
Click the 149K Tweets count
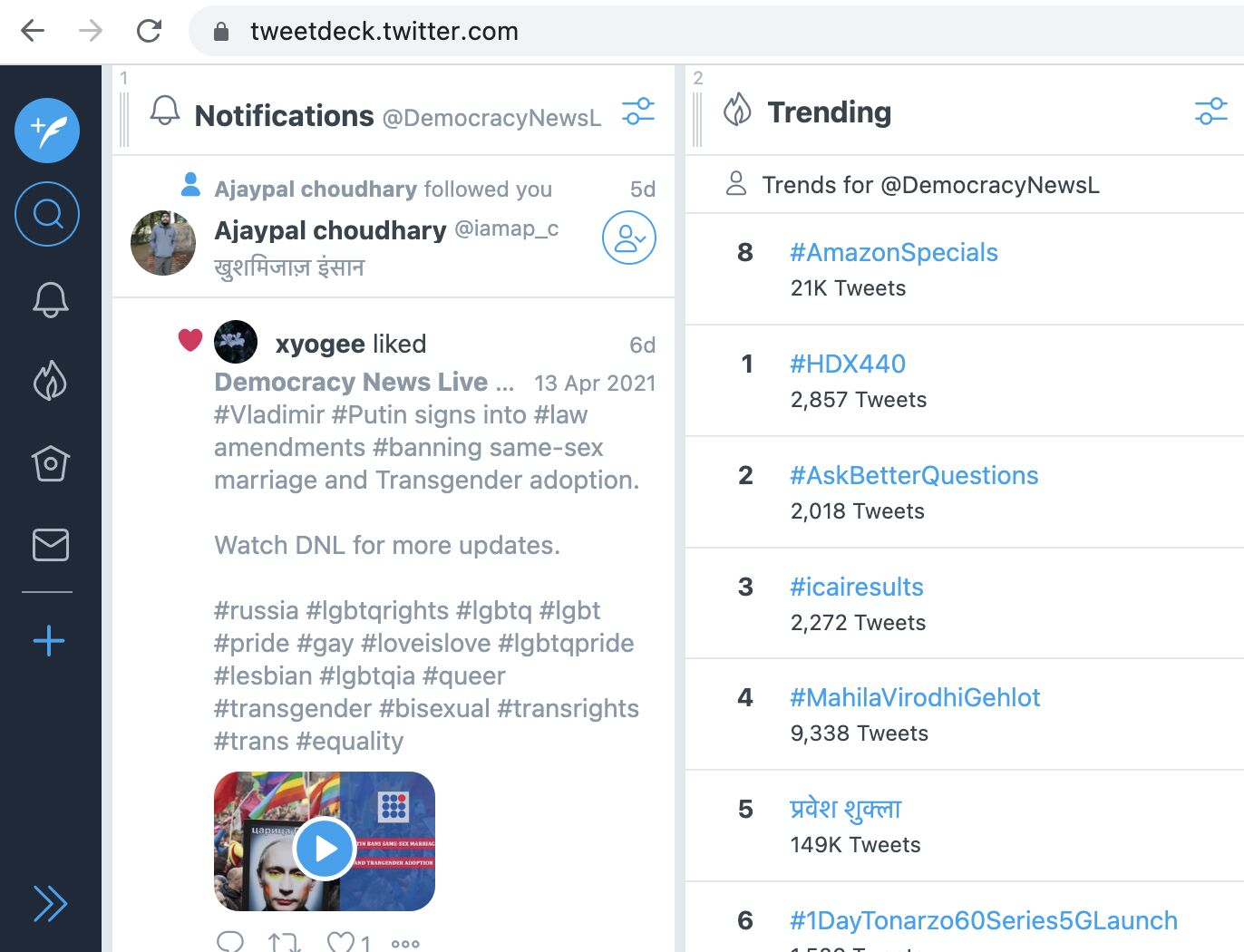click(x=855, y=845)
